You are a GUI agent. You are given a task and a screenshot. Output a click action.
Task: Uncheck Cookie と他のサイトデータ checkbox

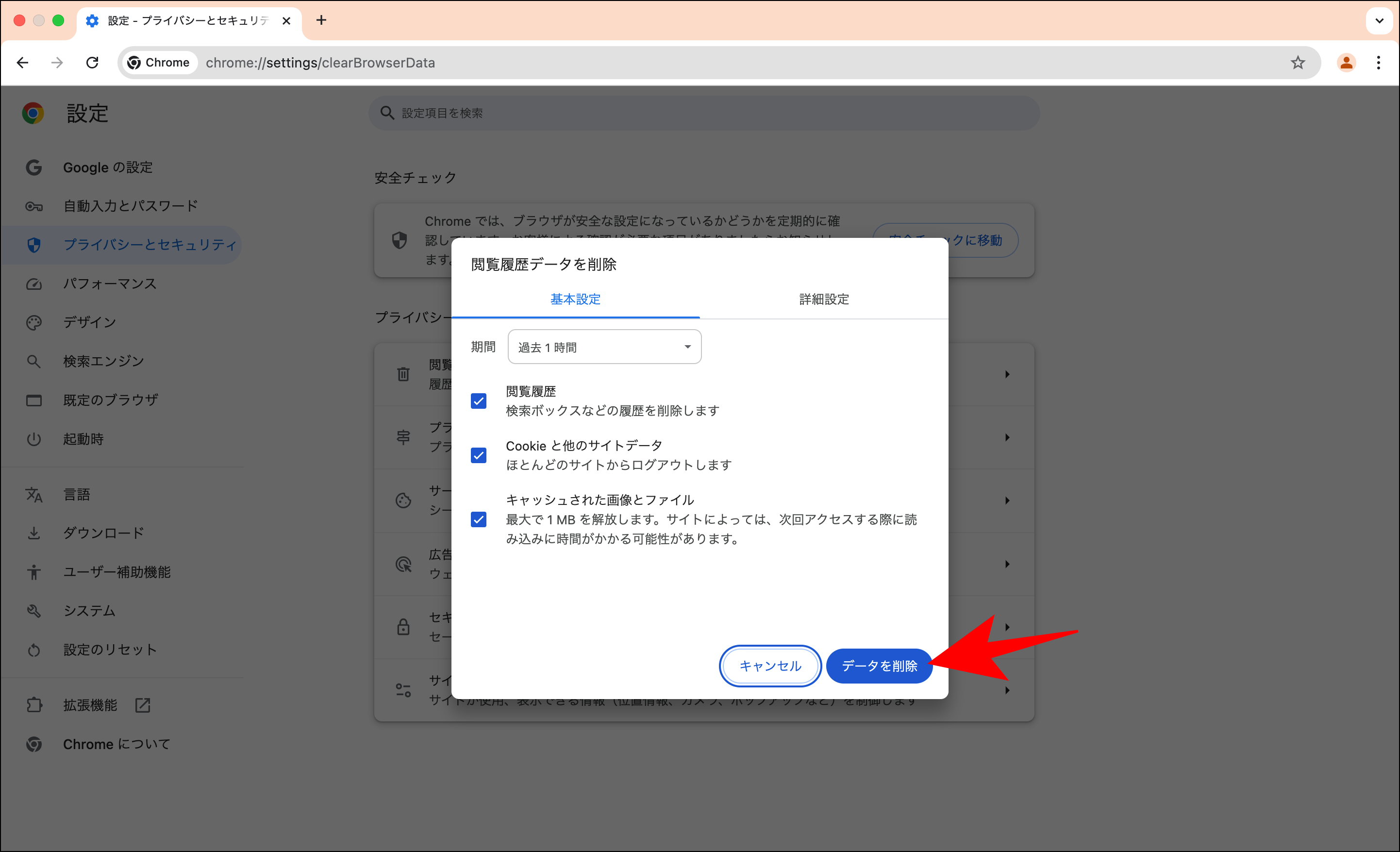tap(479, 455)
